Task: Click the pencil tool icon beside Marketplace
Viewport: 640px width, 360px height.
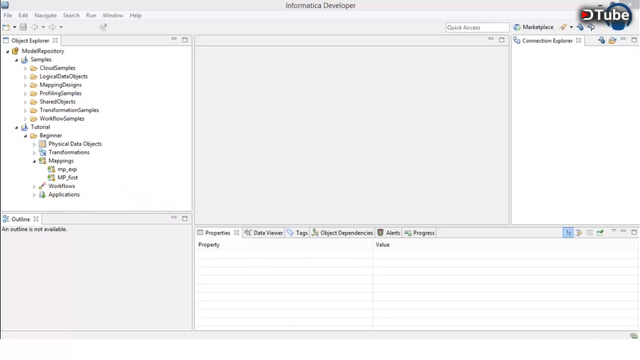Action: [x=563, y=27]
